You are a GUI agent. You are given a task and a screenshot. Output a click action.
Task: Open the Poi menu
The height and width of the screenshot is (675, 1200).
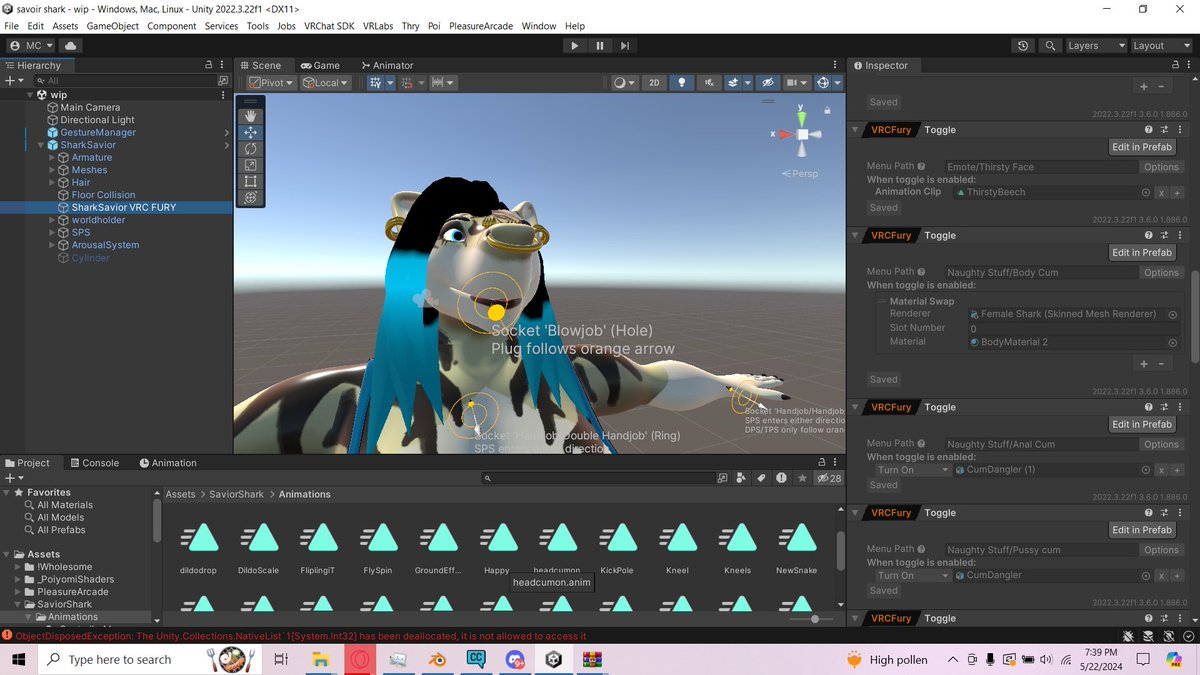tap(434, 26)
